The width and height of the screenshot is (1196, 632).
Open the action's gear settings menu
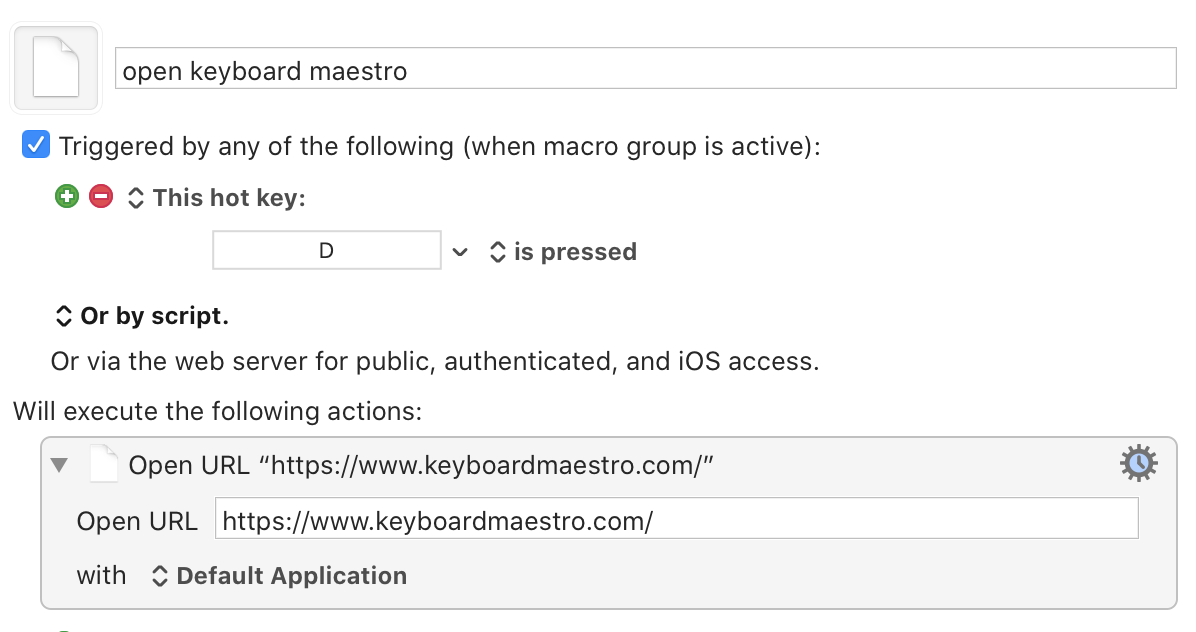click(x=1138, y=464)
